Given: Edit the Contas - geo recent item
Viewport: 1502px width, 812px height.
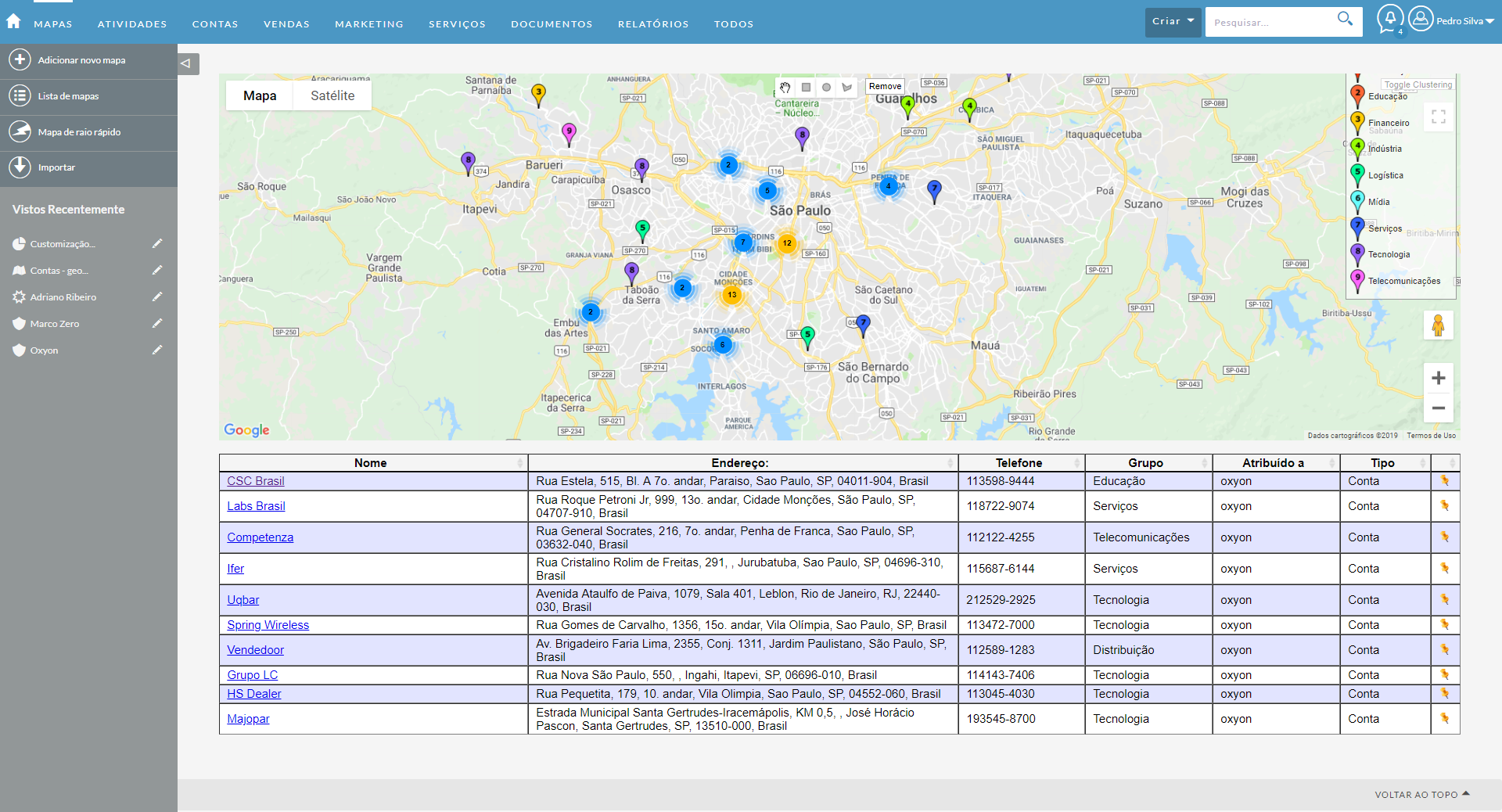Looking at the screenshot, I should click(x=157, y=270).
